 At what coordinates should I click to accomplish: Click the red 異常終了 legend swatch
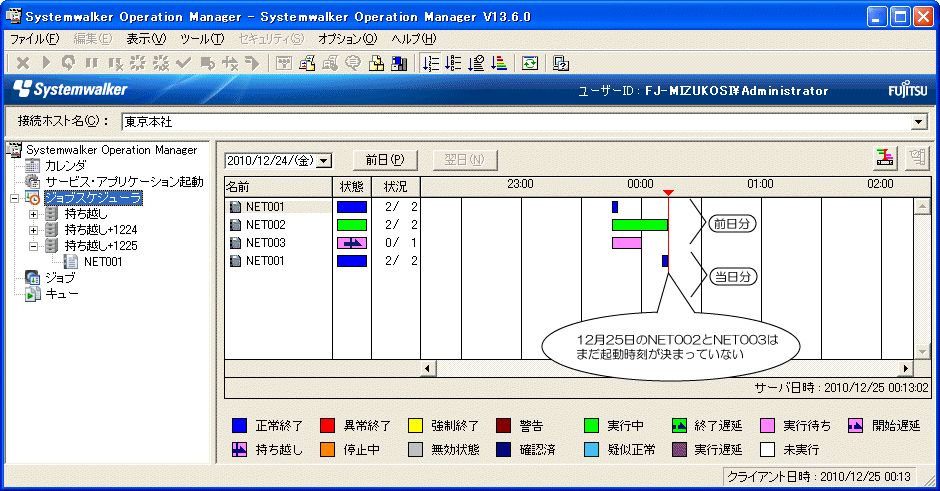[x=327, y=426]
